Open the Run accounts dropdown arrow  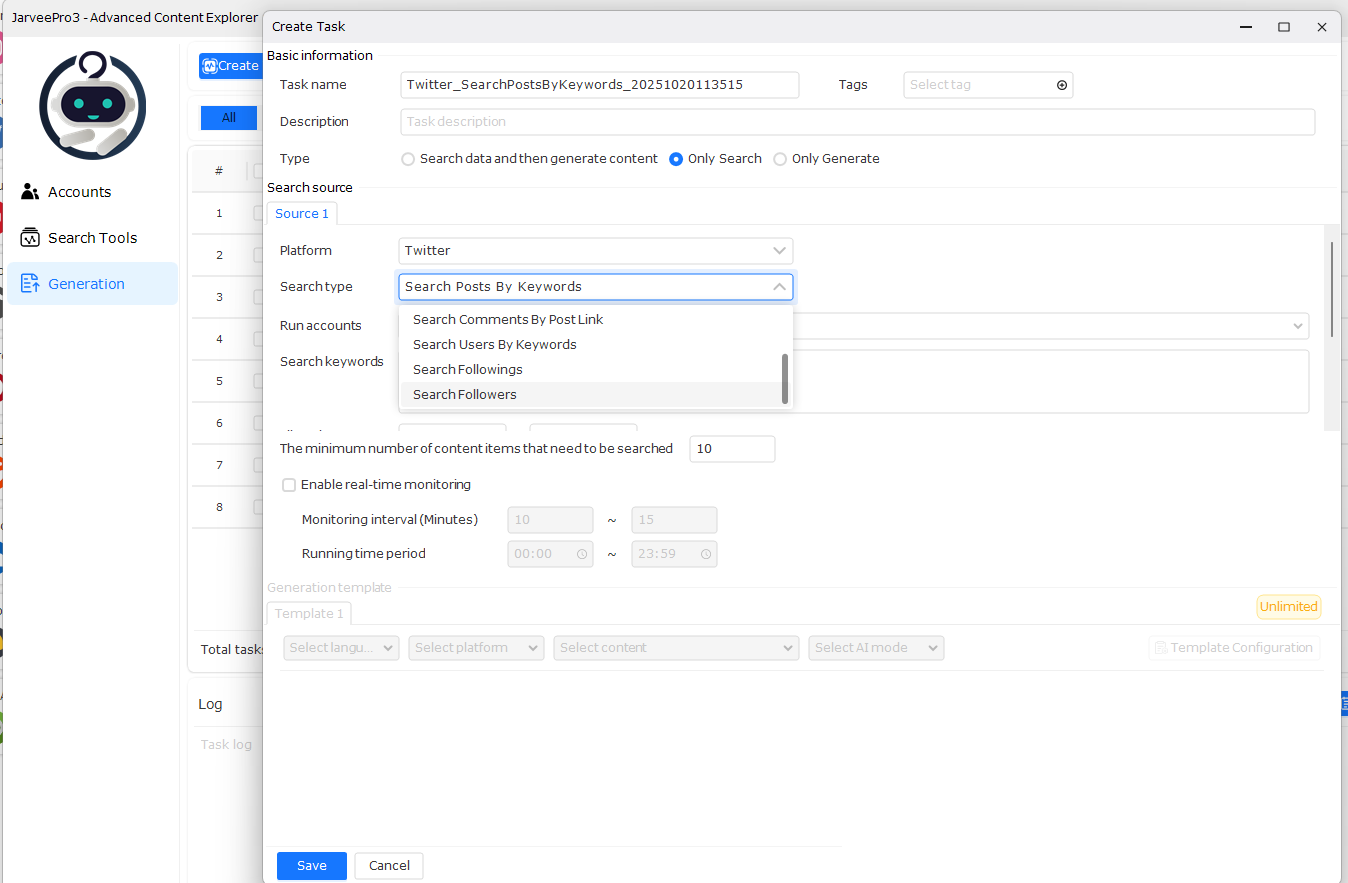click(1298, 326)
